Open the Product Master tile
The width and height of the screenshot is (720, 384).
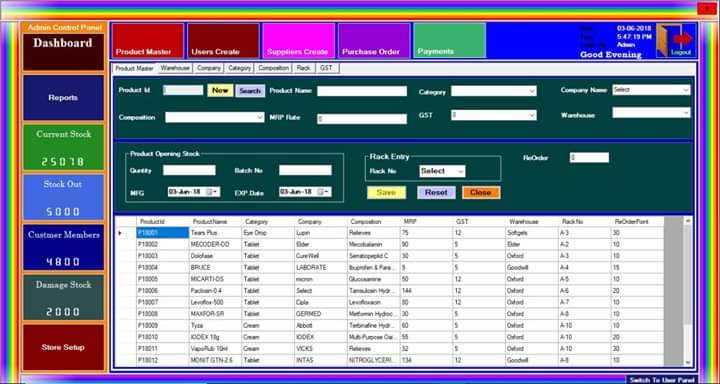(148, 41)
